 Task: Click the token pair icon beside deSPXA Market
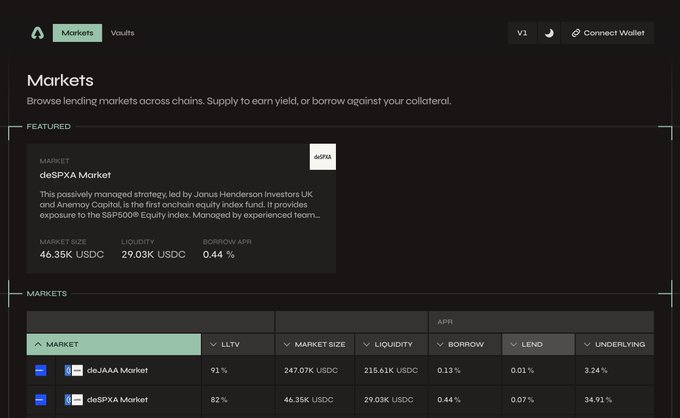pos(74,400)
